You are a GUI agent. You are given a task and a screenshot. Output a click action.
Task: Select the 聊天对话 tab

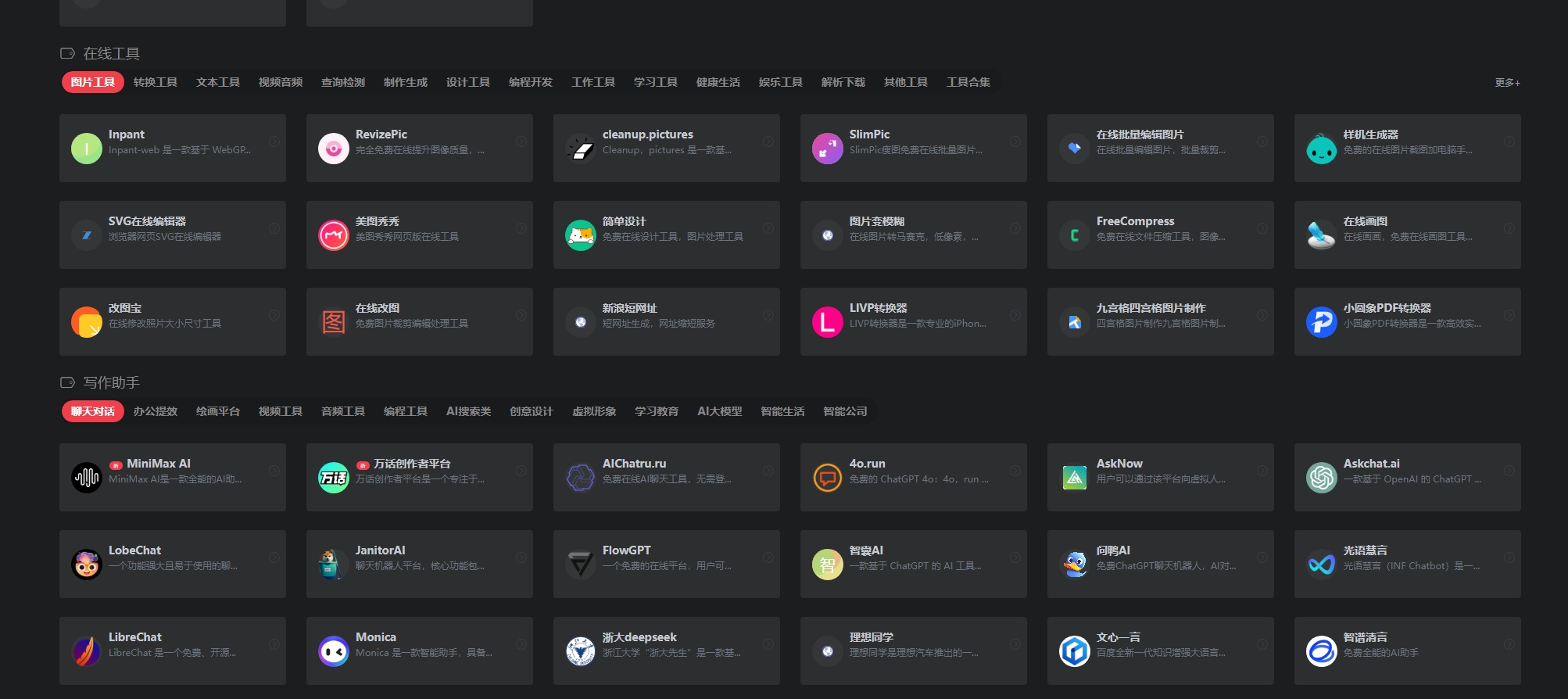click(93, 411)
